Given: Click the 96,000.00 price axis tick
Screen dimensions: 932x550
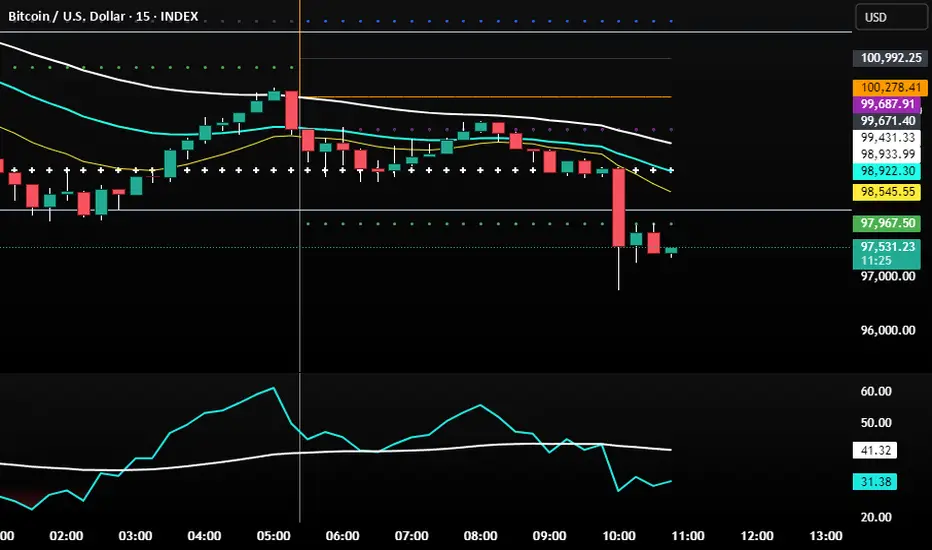Looking at the screenshot, I should pos(887,330).
